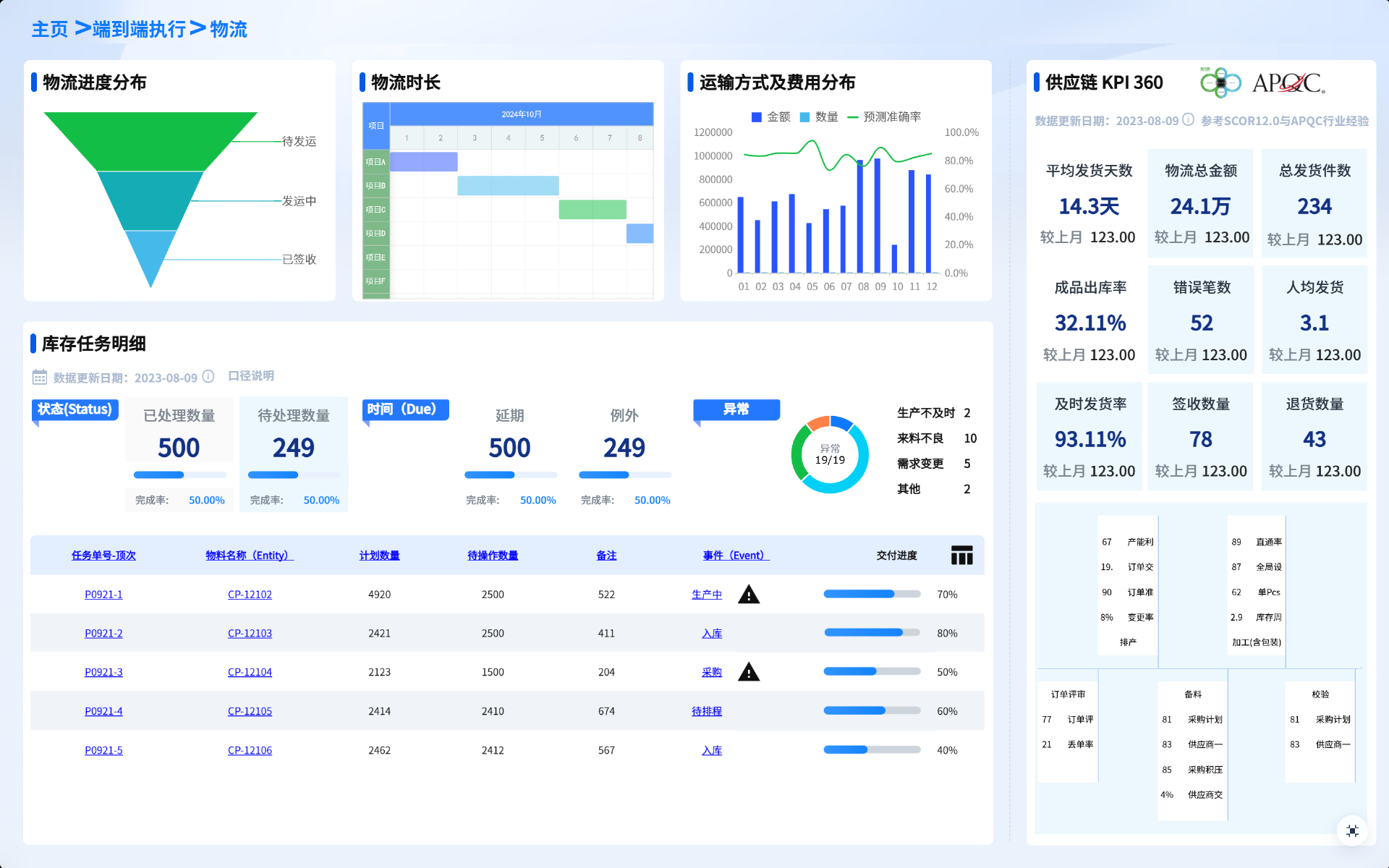Click the 70% delivery progress bar
Image resolution: width=1389 pixels, height=868 pixels.
(871, 595)
